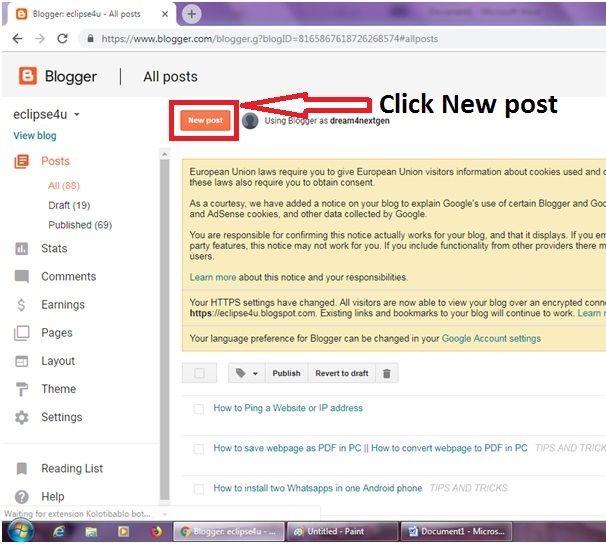The width and height of the screenshot is (606, 544).
Task: Open the Earnings section
Action: point(63,305)
